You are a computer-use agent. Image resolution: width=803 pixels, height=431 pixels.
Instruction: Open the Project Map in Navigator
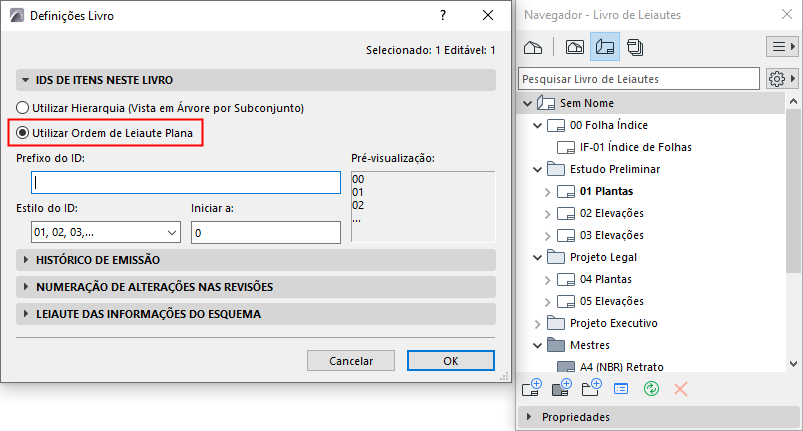[533, 48]
